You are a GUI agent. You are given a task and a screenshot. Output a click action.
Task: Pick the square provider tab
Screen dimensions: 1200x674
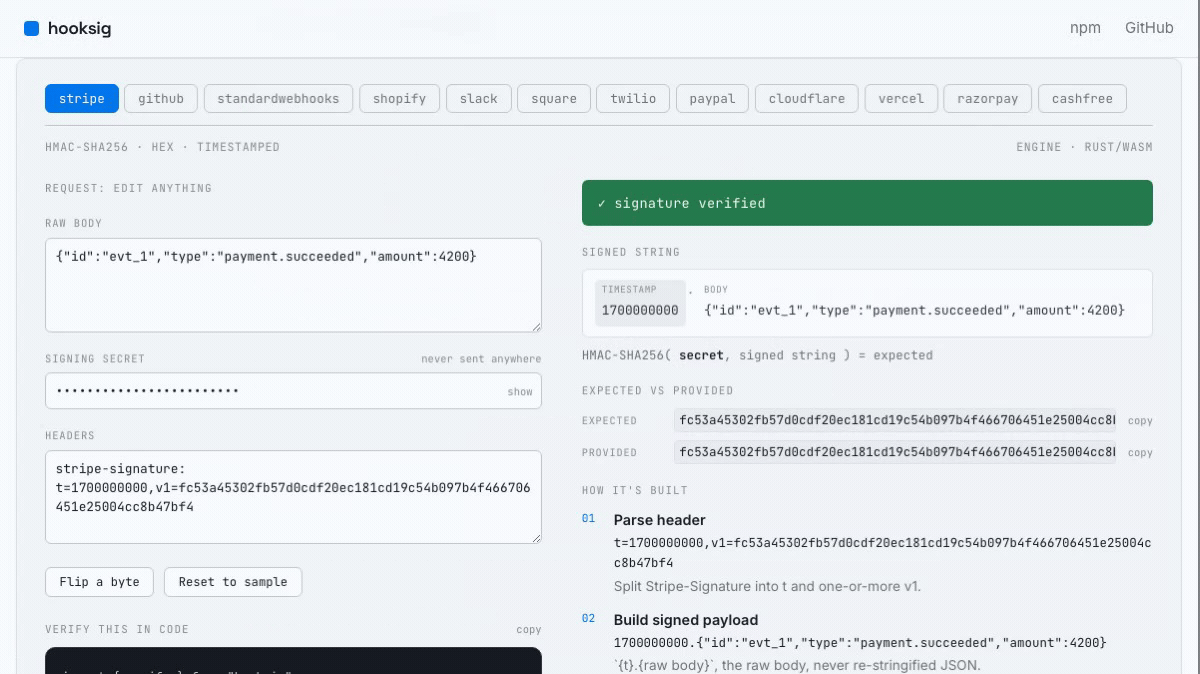point(554,99)
